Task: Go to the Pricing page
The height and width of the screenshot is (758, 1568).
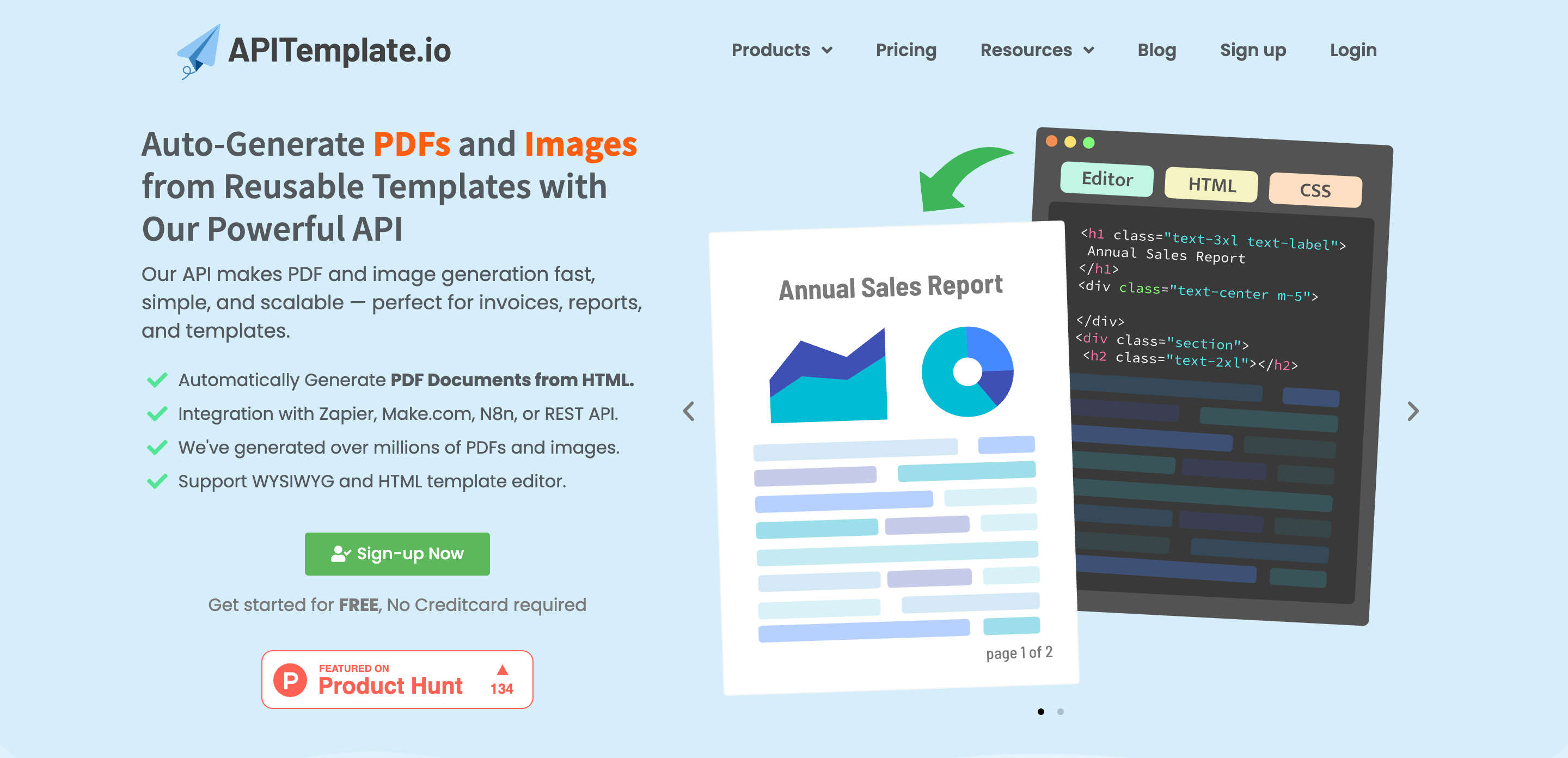Action: 906,50
